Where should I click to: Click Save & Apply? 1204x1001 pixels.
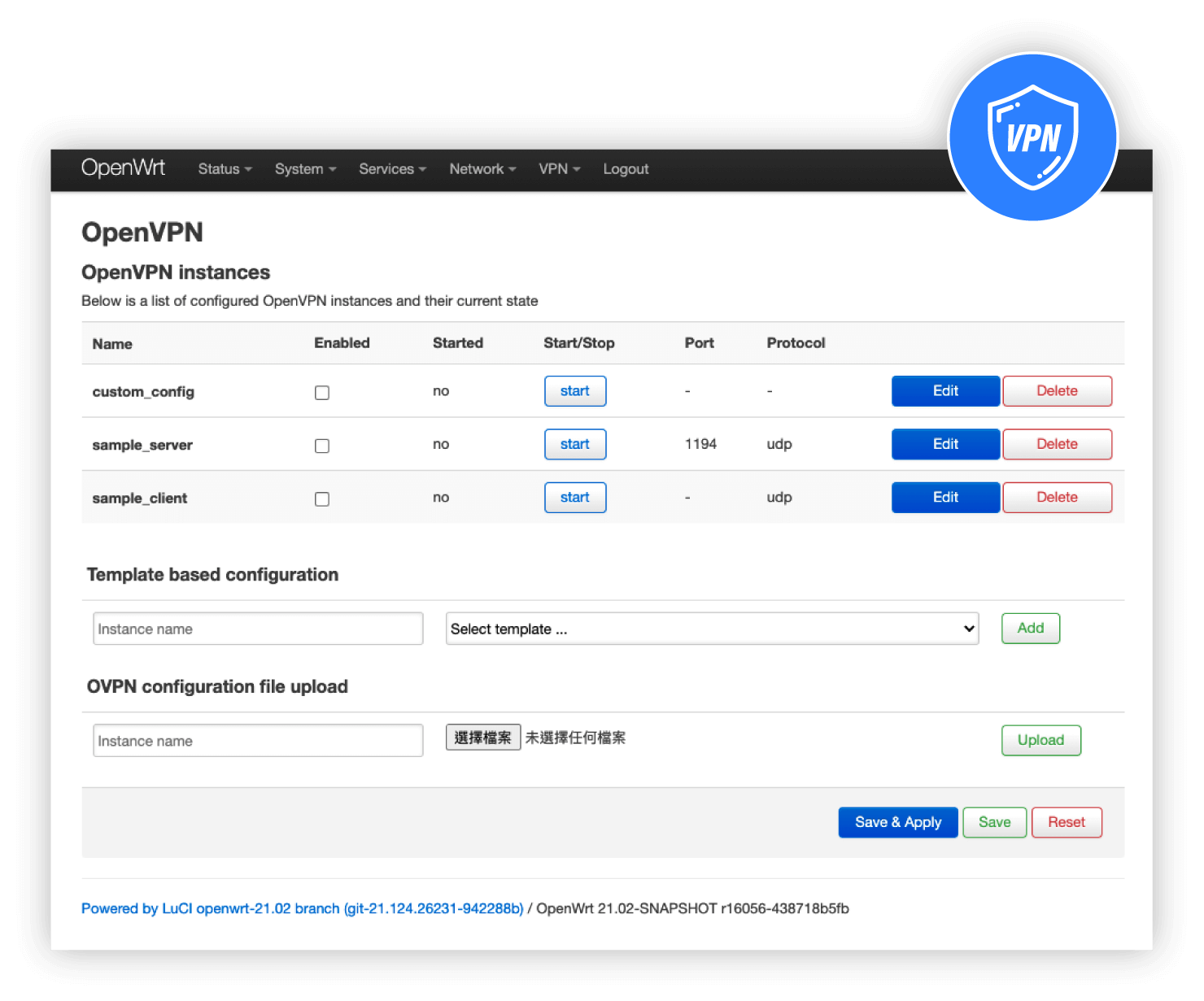(x=898, y=822)
